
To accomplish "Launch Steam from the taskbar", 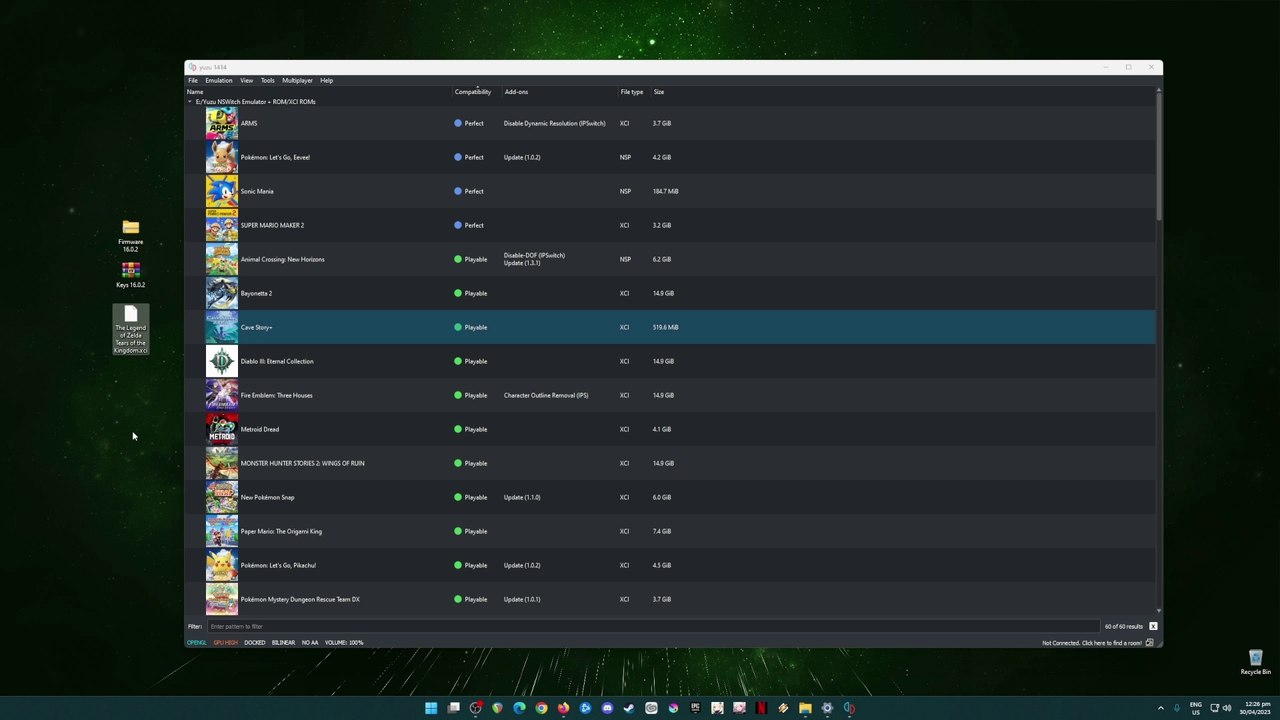I will pyautogui.click(x=629, y=708).
